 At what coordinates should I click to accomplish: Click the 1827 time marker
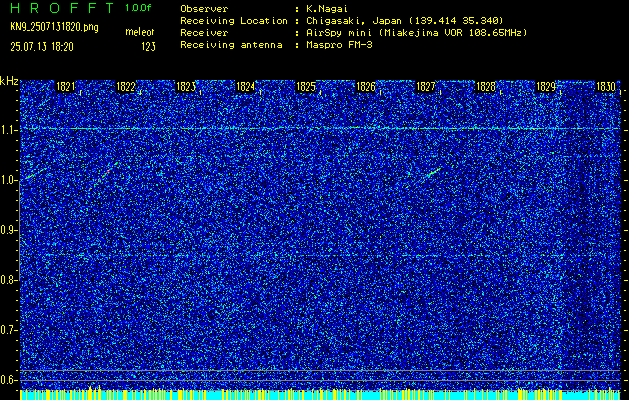426,87
